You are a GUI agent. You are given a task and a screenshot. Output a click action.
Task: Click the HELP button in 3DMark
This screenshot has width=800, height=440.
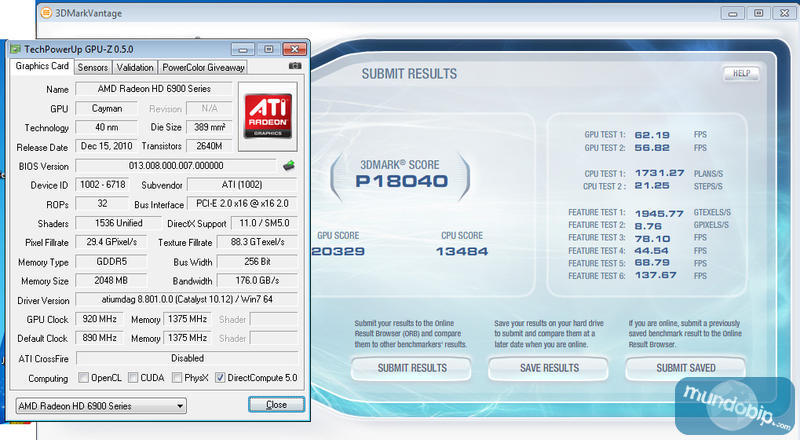pos(741,74)
